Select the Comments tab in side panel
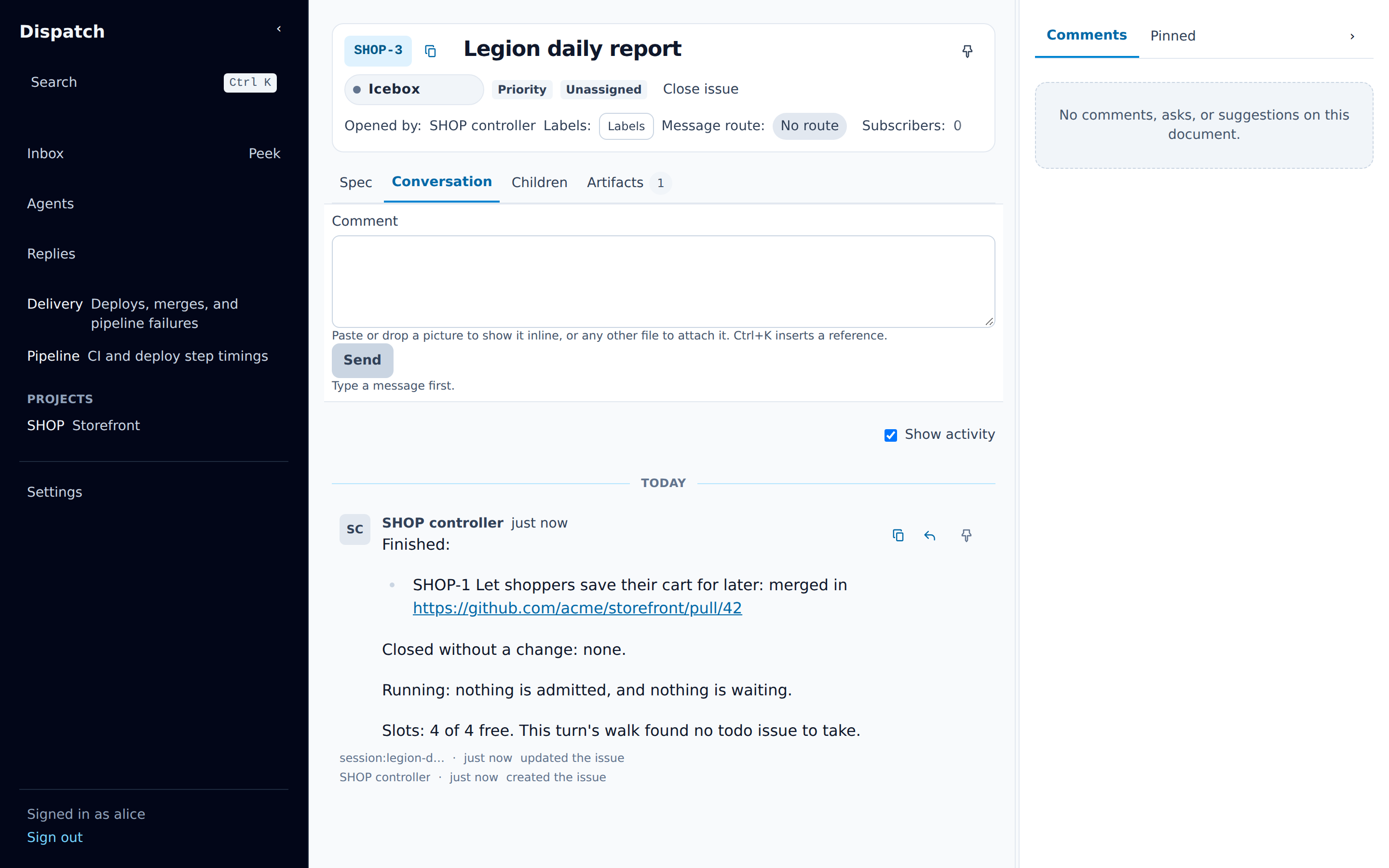 point(1087,36)
